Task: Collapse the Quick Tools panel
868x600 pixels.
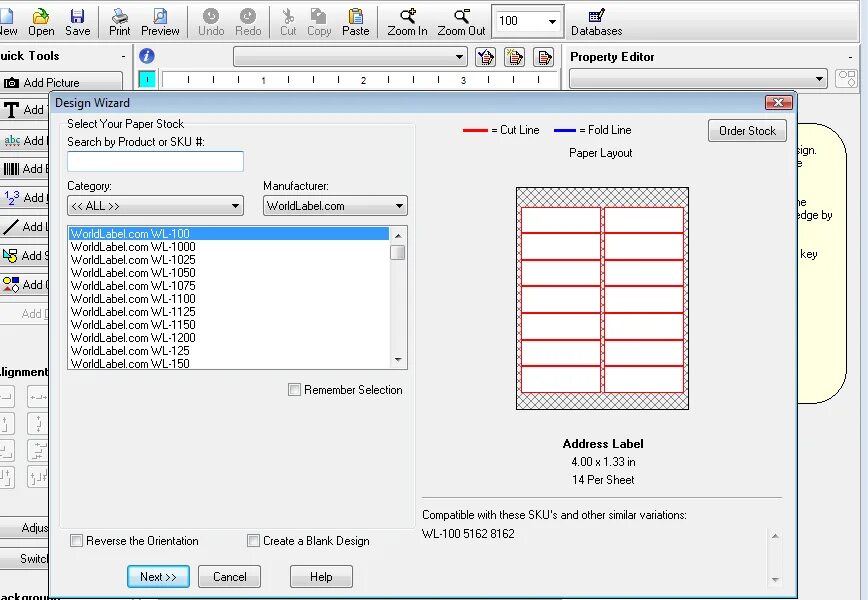Action: point(123,56)
